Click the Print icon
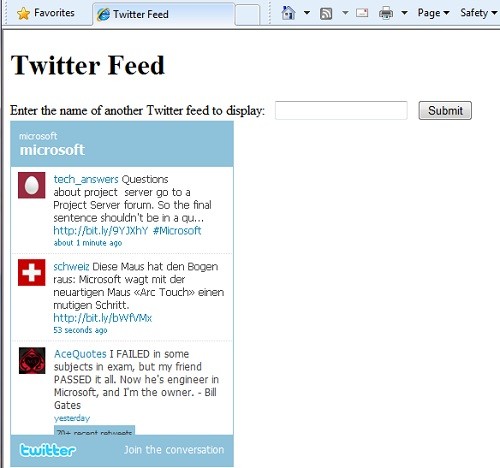 click(386, 13)
